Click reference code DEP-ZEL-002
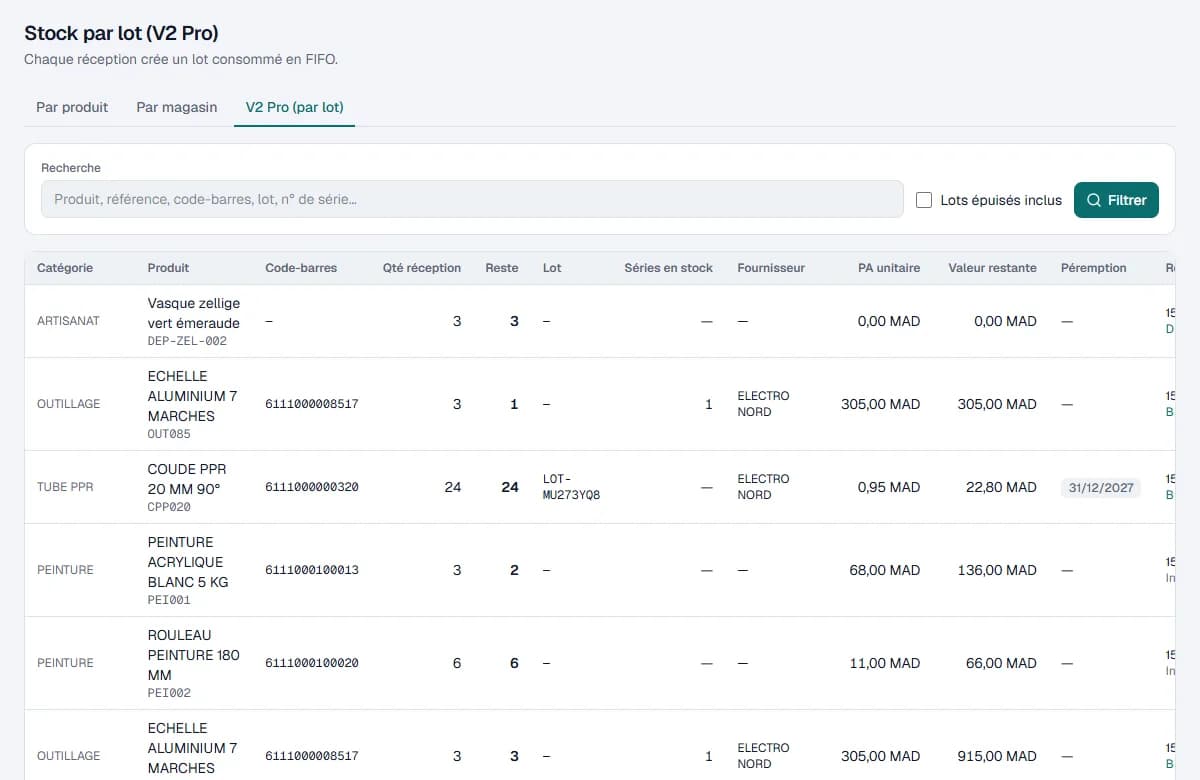The width and height of the screenshot is (1200, 780). (187, 341)
